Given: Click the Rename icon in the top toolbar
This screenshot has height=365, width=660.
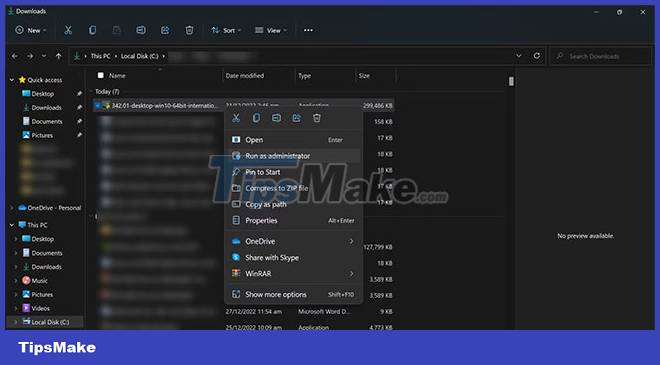Looking at the screenshot, I should [141, 30].
